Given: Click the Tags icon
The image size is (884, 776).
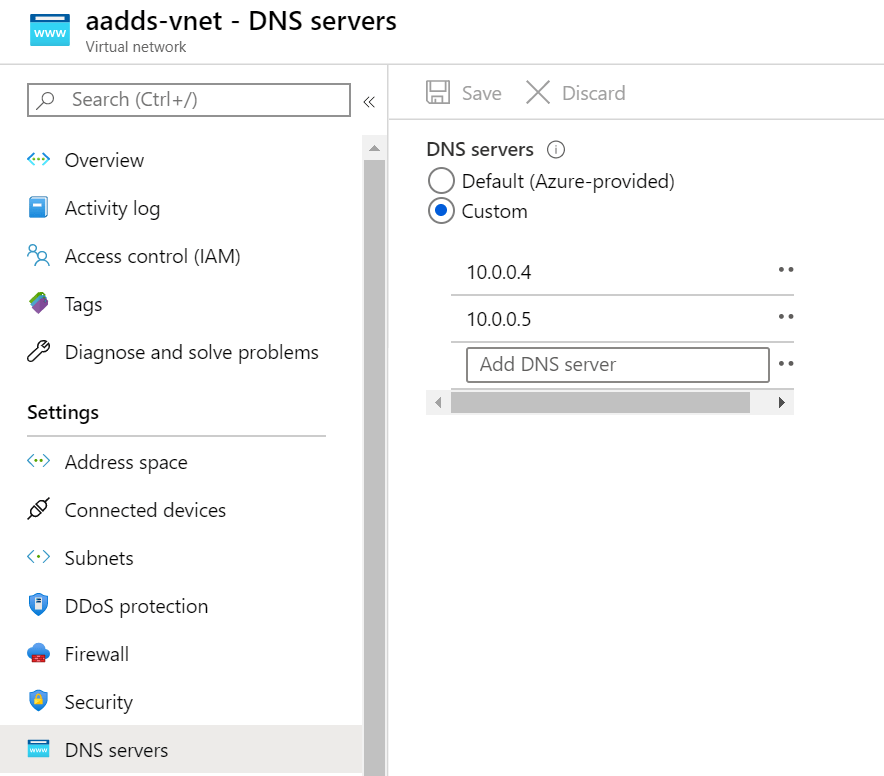Looking at the screenshot, I should click(38, 304).
